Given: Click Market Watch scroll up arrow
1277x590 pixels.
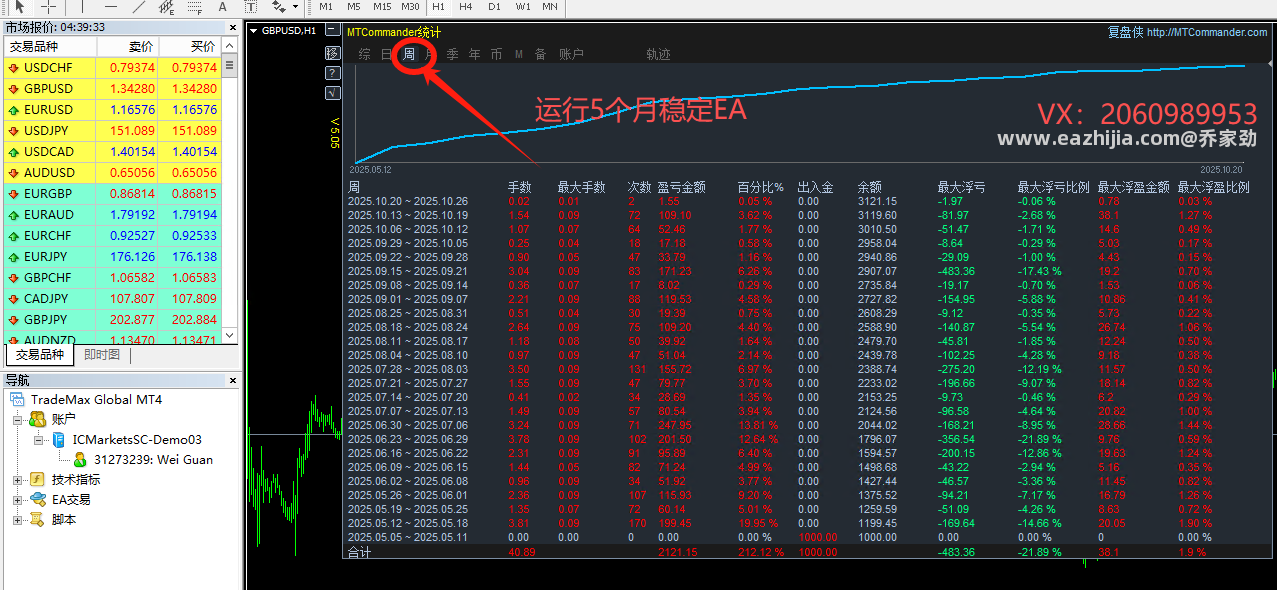Looking at the screenshot, I should pos(230,47).
